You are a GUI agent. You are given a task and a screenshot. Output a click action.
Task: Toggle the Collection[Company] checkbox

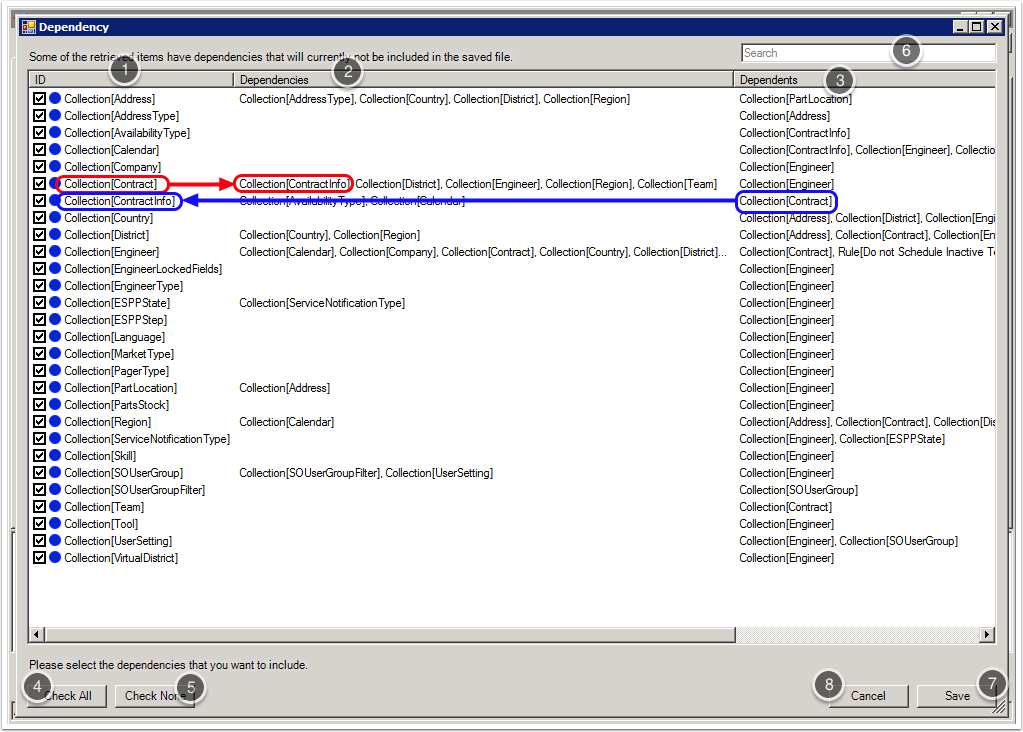[x=40, y=167]
